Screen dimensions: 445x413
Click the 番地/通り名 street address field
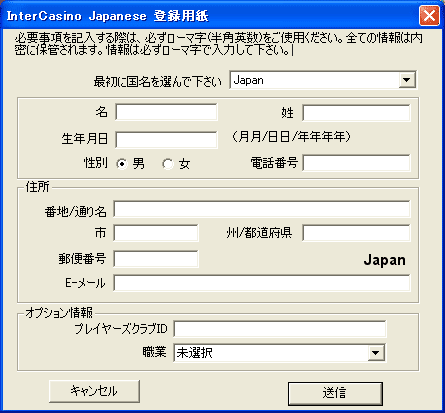pyautogui.click(x=262, y=209)
